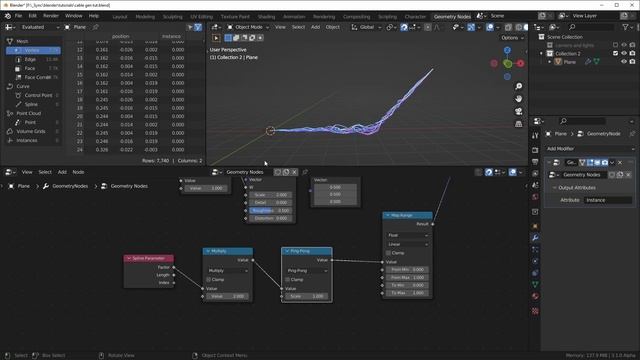Image resolution: width=640 pixels, height=360 pixels.
Task: Switch perspective/orthographic grid icon in viewport
Action: point(518,124)
